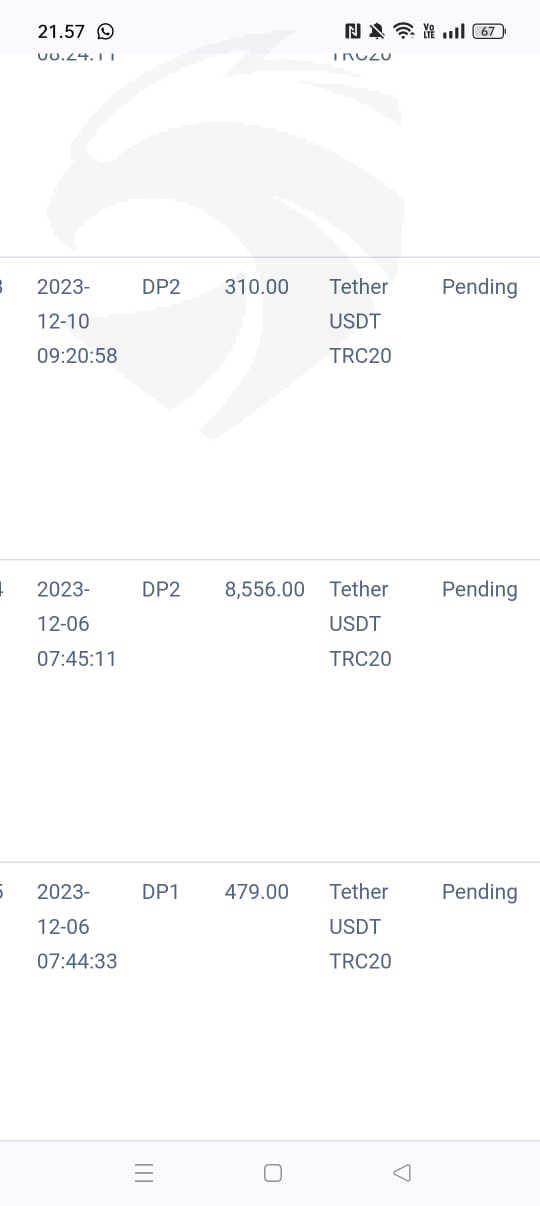Tap the battery indicator showing 67
Screen dimensions: 540x1206
(x=489, y=31)
